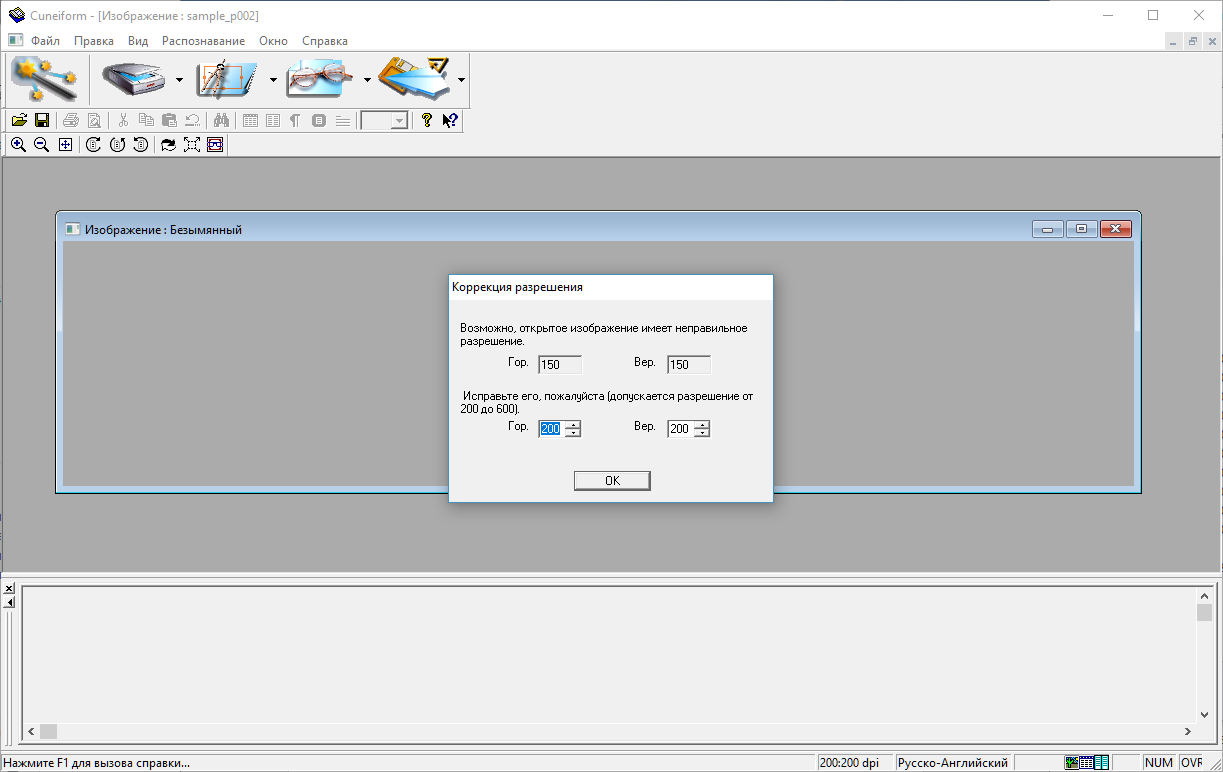The height and width of the screenshot is (772, 1223).
Task: Click the print icon
Action: click(71, 120)
